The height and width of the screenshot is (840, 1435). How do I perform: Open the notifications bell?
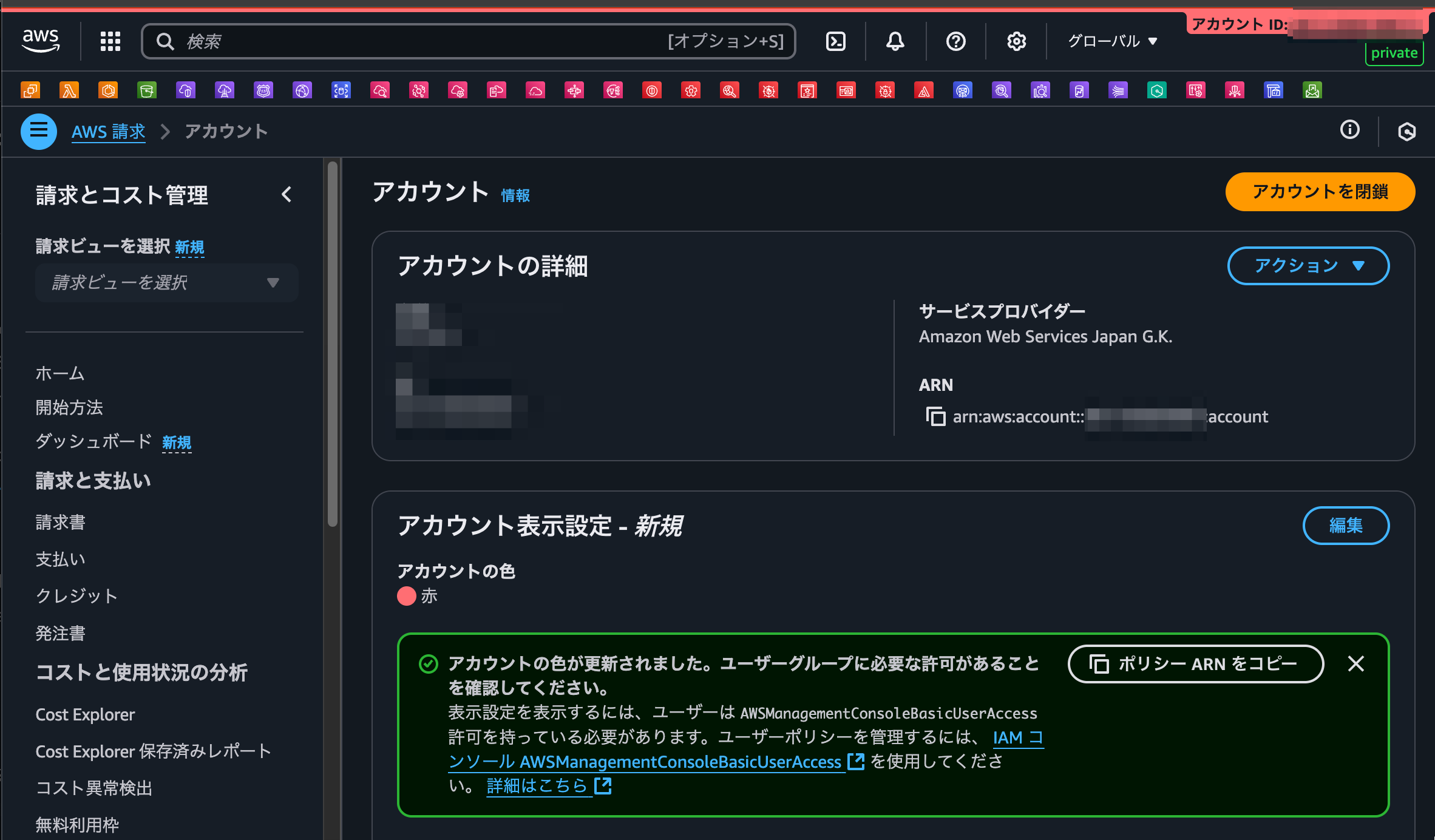pos(895,41)
